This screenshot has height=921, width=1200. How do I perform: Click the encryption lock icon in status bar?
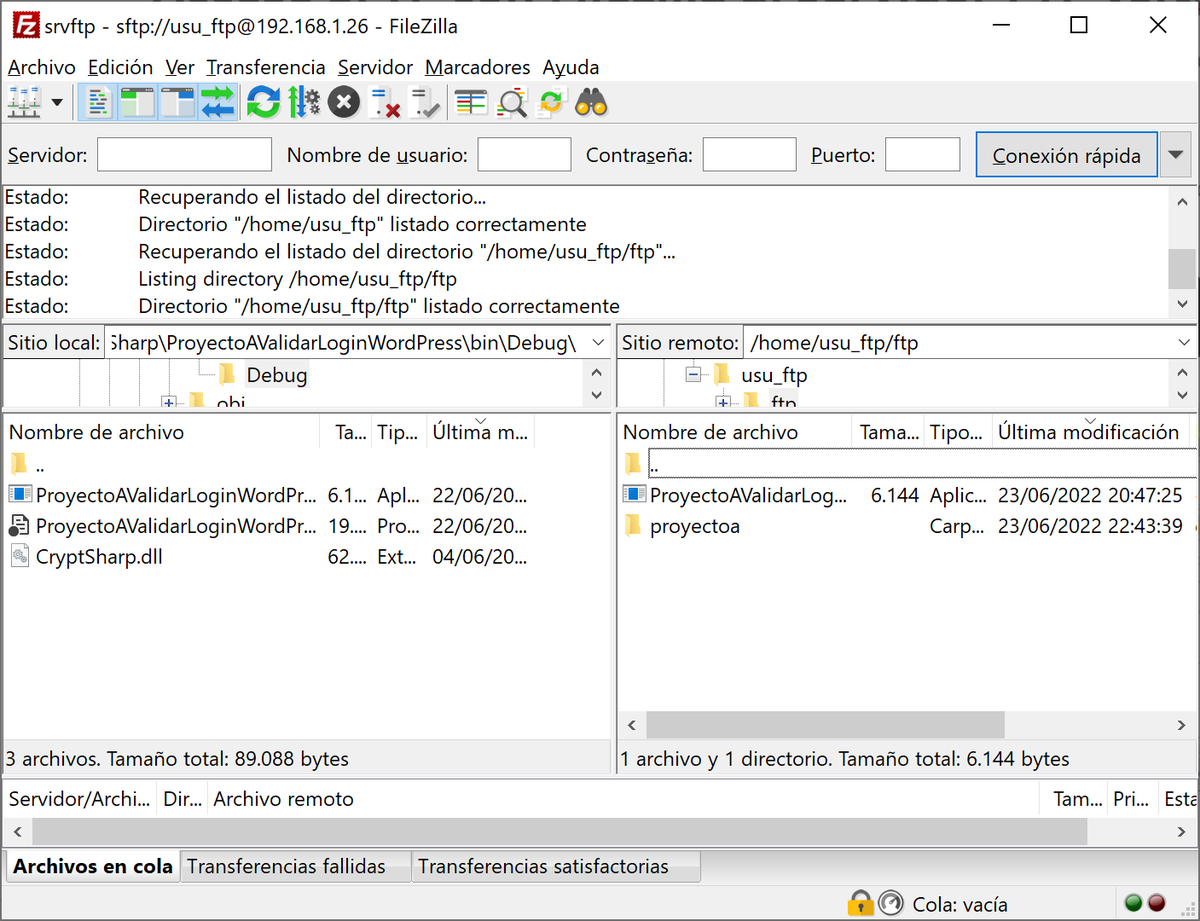[859, 904]
